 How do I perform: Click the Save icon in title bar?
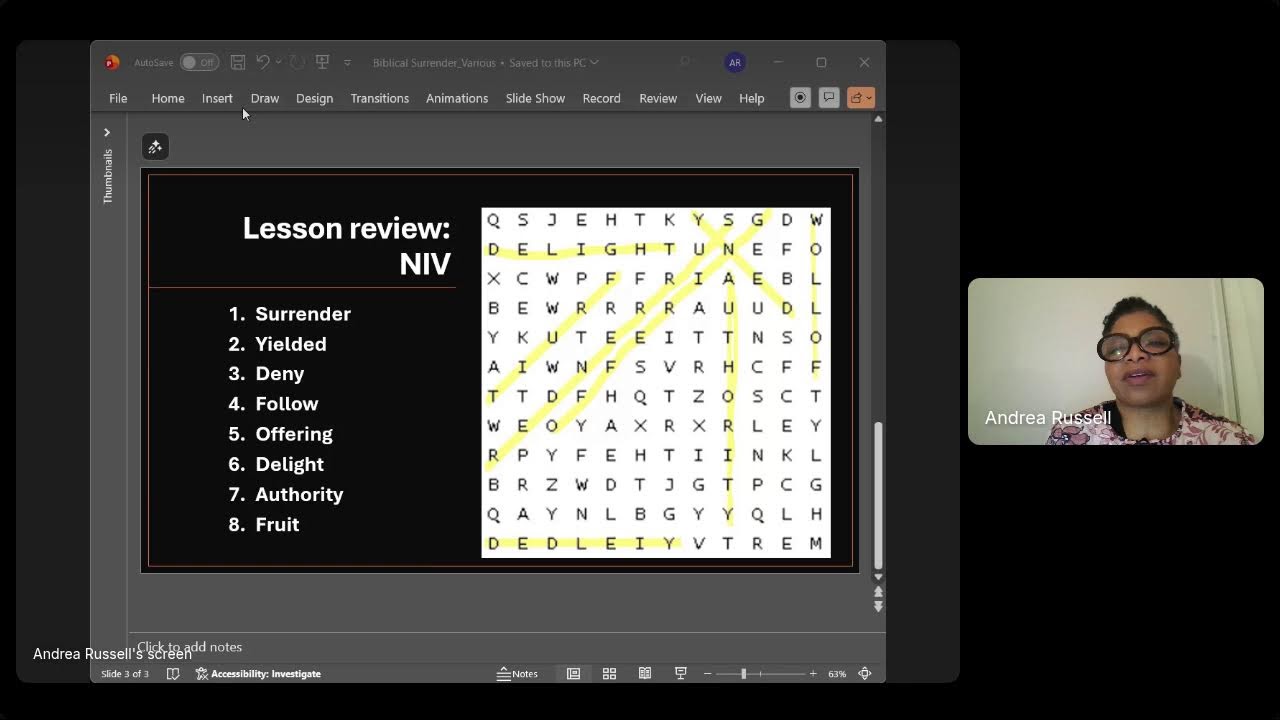pos(238,62)
